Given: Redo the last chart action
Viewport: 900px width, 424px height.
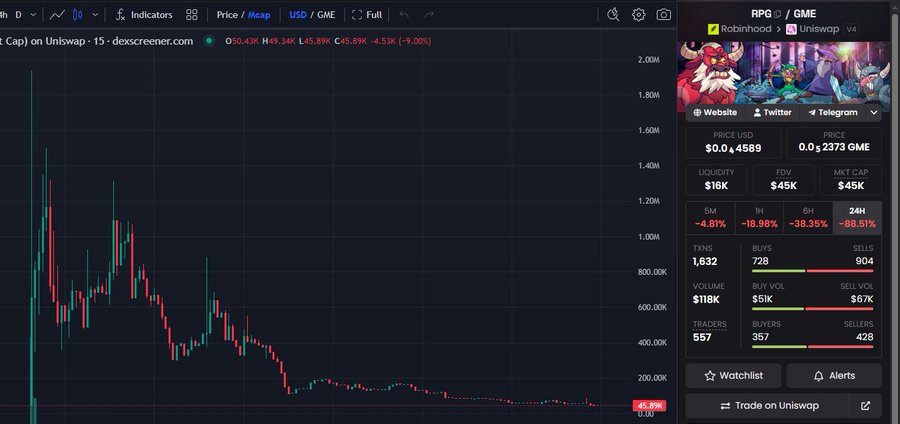Looking at the screenshot, I should pyautogui.click(x=429, y=15).
